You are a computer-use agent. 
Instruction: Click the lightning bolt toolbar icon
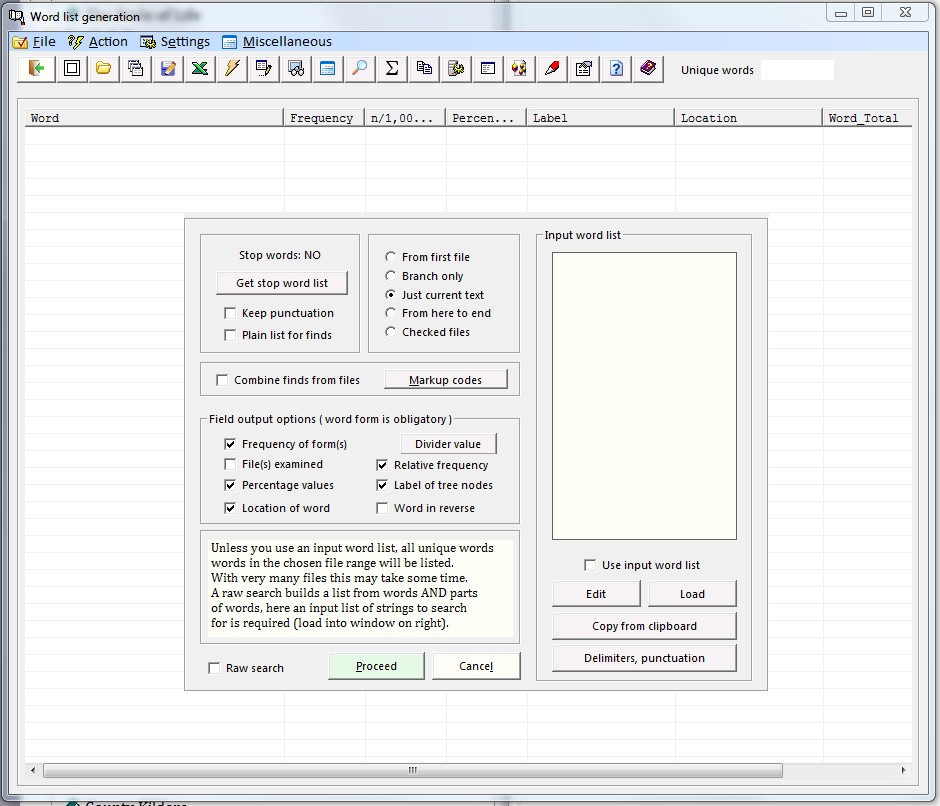(232, 69)
